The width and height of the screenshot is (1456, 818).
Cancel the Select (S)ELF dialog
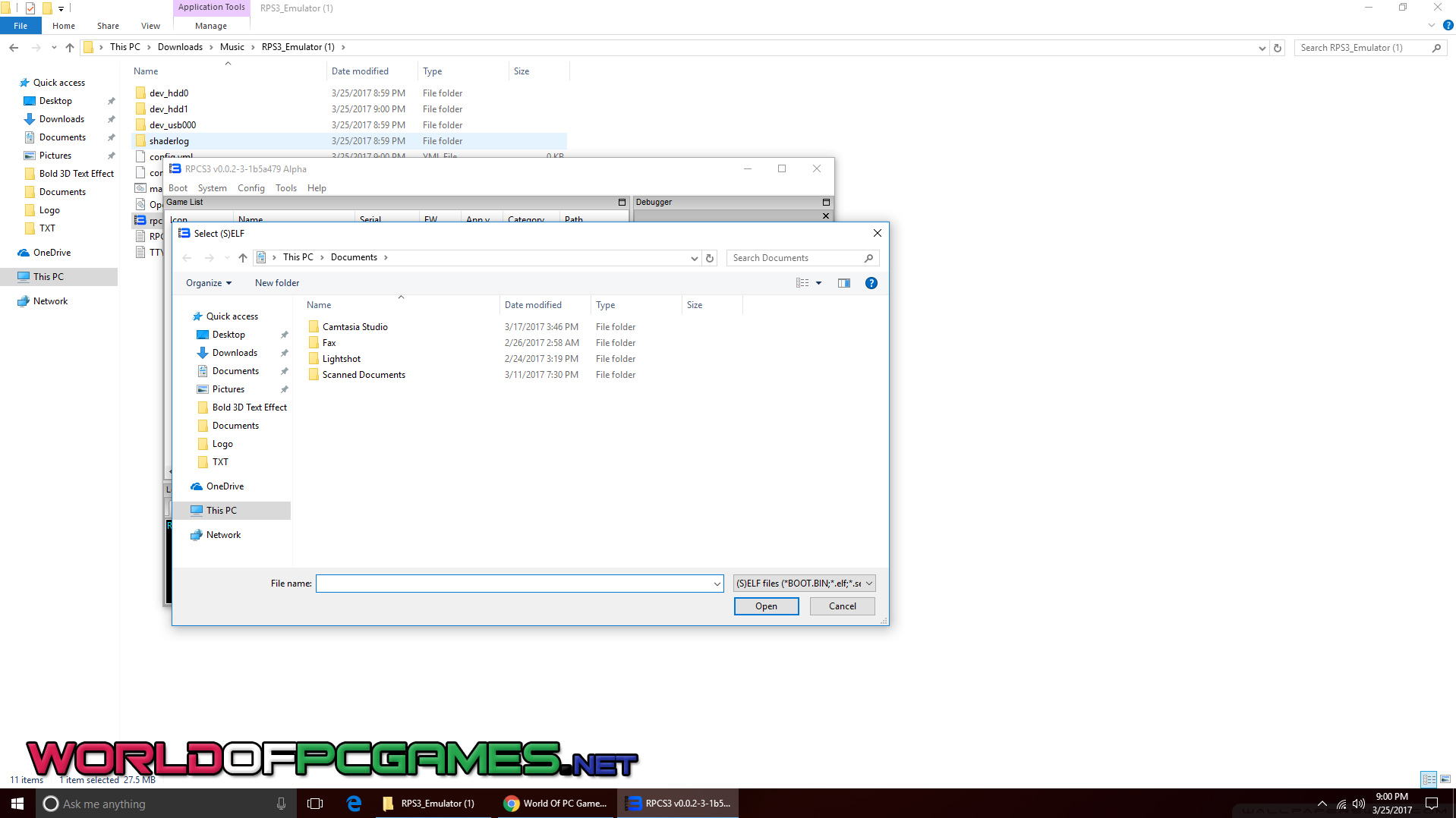point(842,606)
